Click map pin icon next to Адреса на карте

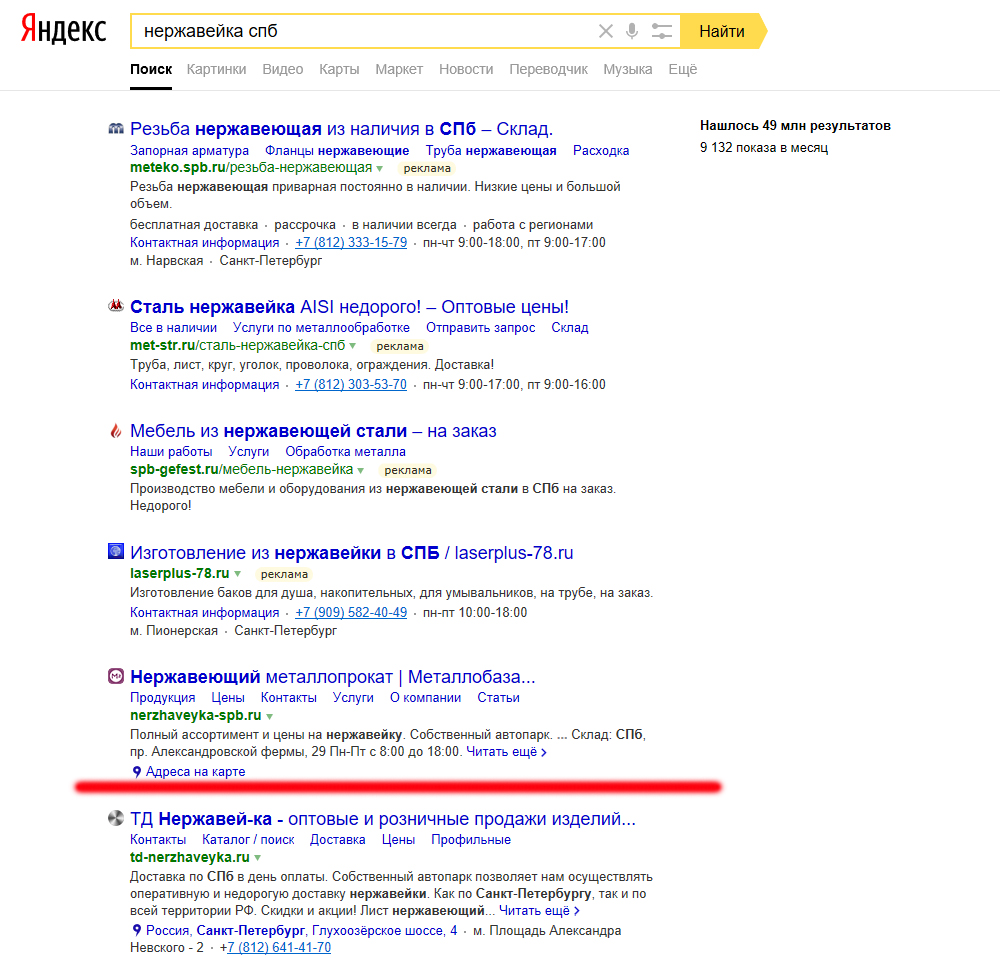[136, 772]
